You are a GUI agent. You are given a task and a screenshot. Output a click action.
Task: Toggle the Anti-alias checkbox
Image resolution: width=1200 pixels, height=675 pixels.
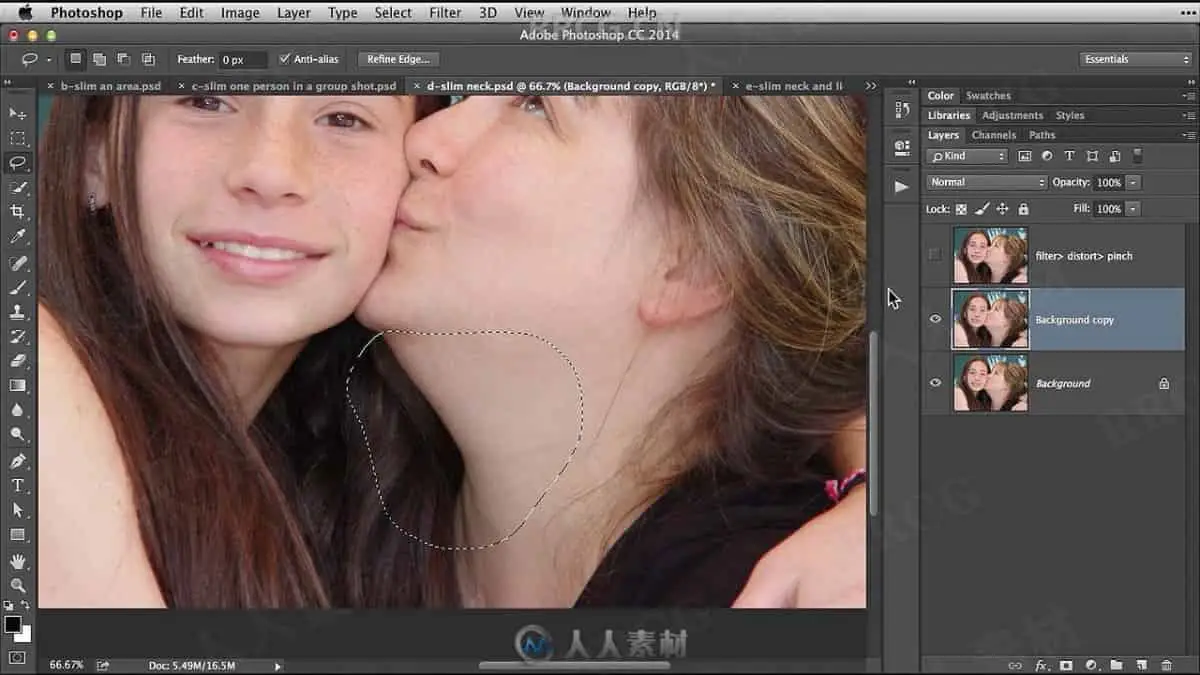point(285,59)
